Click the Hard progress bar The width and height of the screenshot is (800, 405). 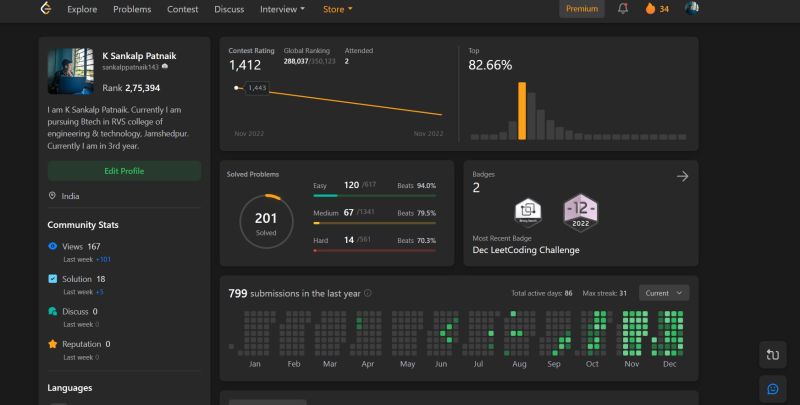(x=374, y=250)
